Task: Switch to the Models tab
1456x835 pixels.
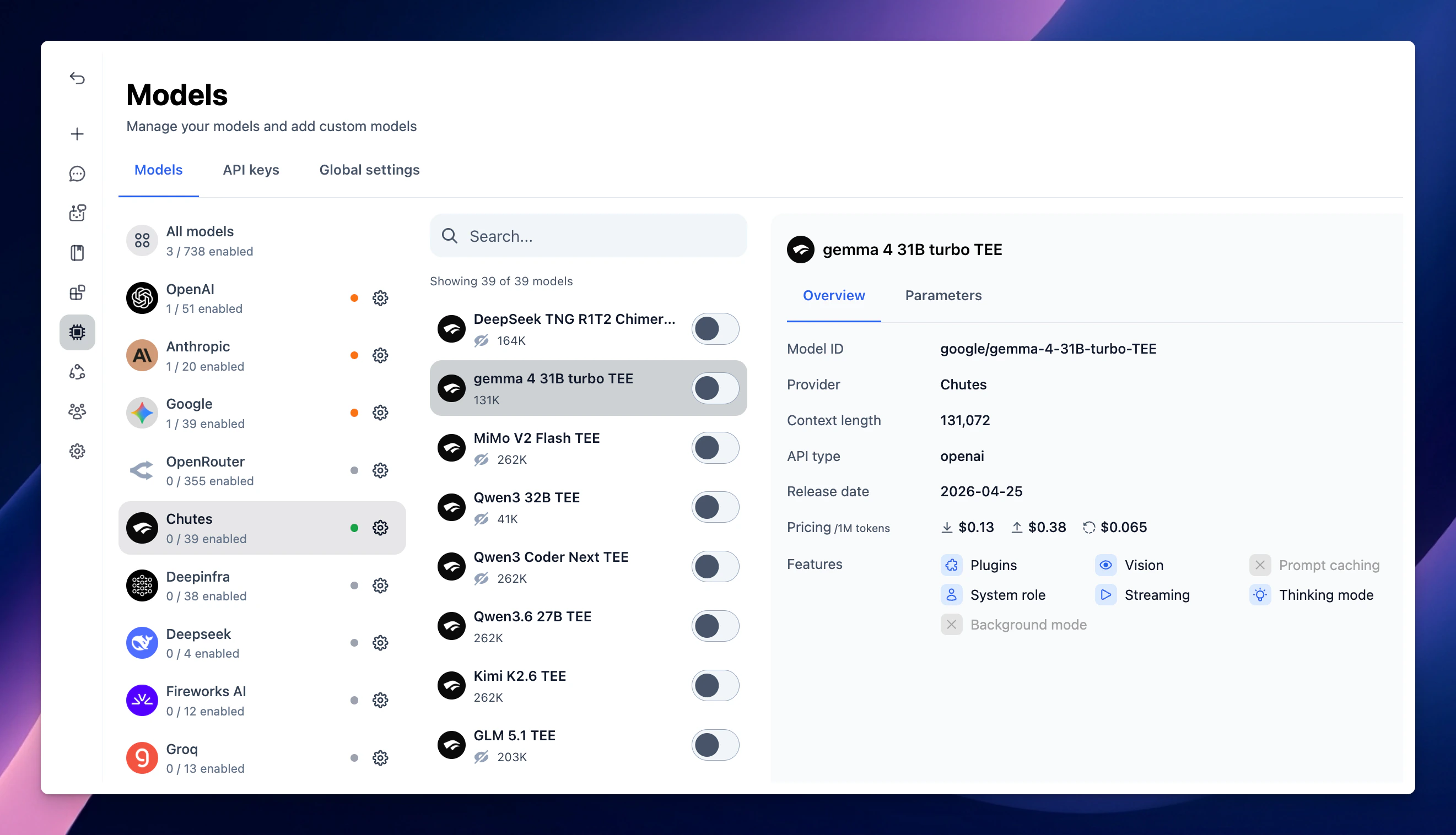Action: click(158, 170)
